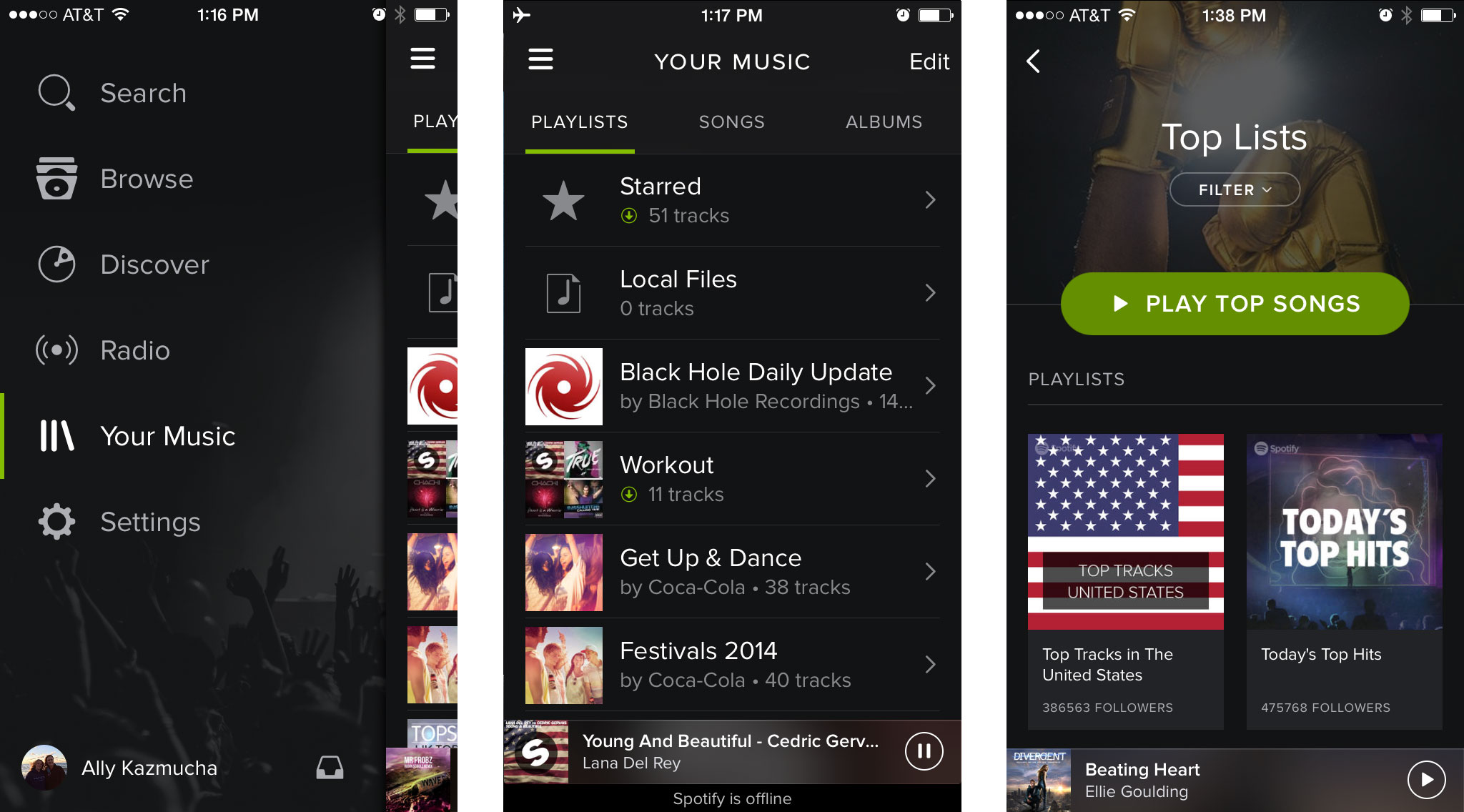1464x812 pixels.
Task: Click the hamburger menu icon
Action: point(542,58)
